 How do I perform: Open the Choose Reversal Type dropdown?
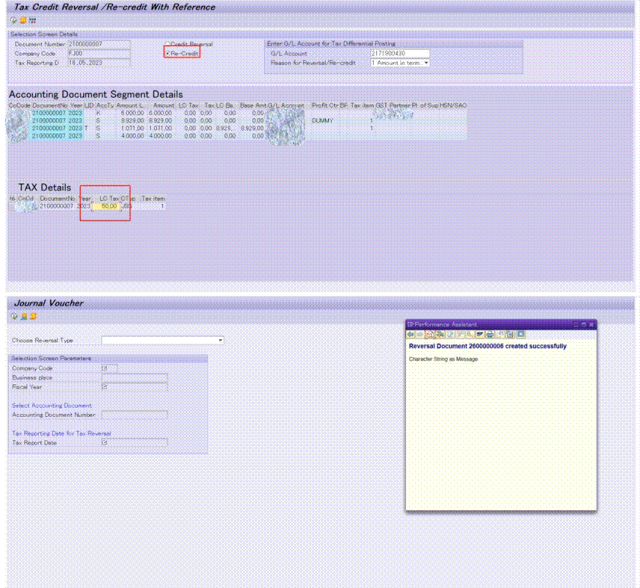[x=220, y=340]
